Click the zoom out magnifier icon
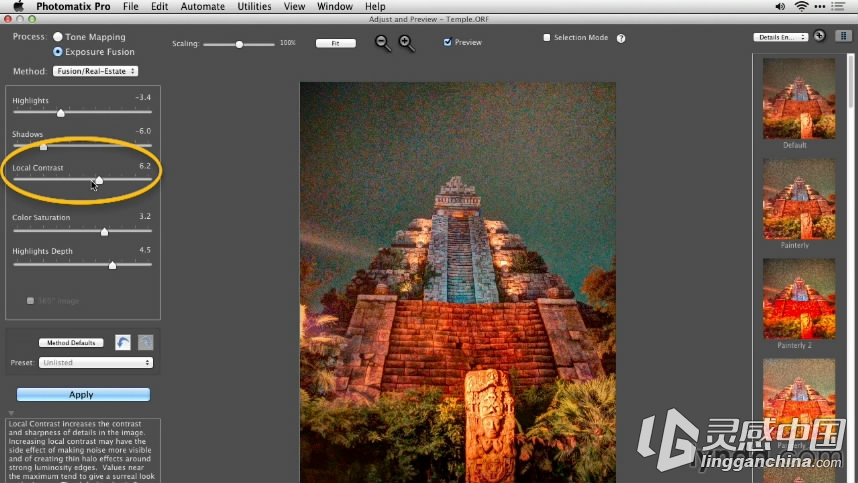 pos(382,43)
